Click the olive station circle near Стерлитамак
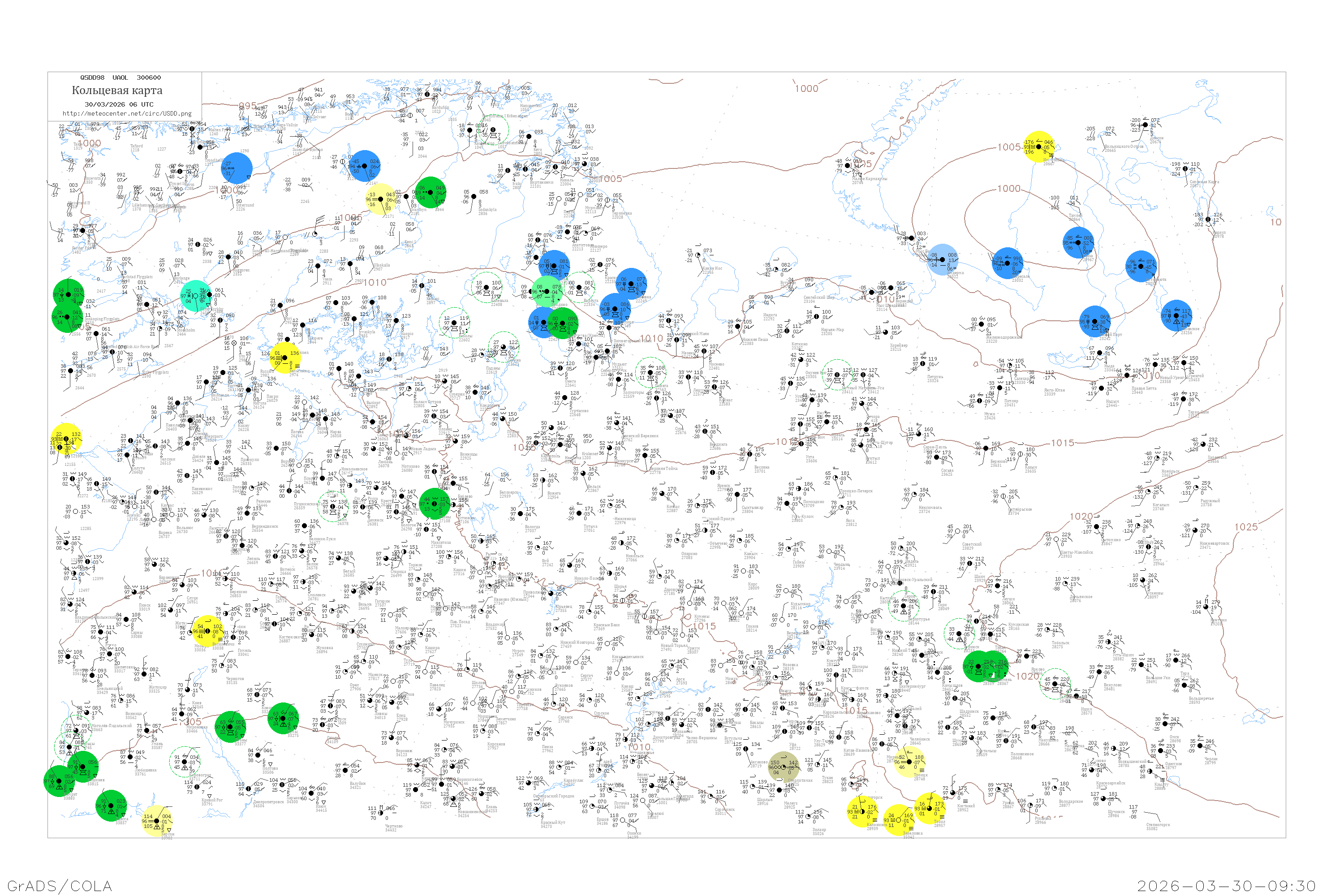 [x=784, y=767]
